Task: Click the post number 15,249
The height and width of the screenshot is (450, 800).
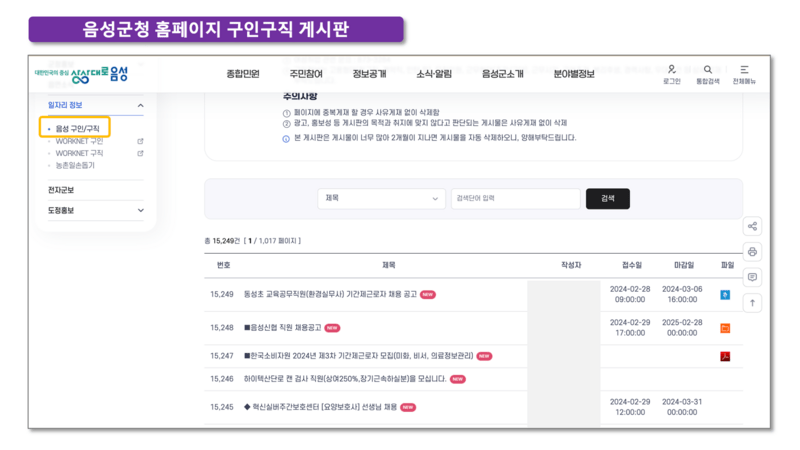Action: pos(221,294)
